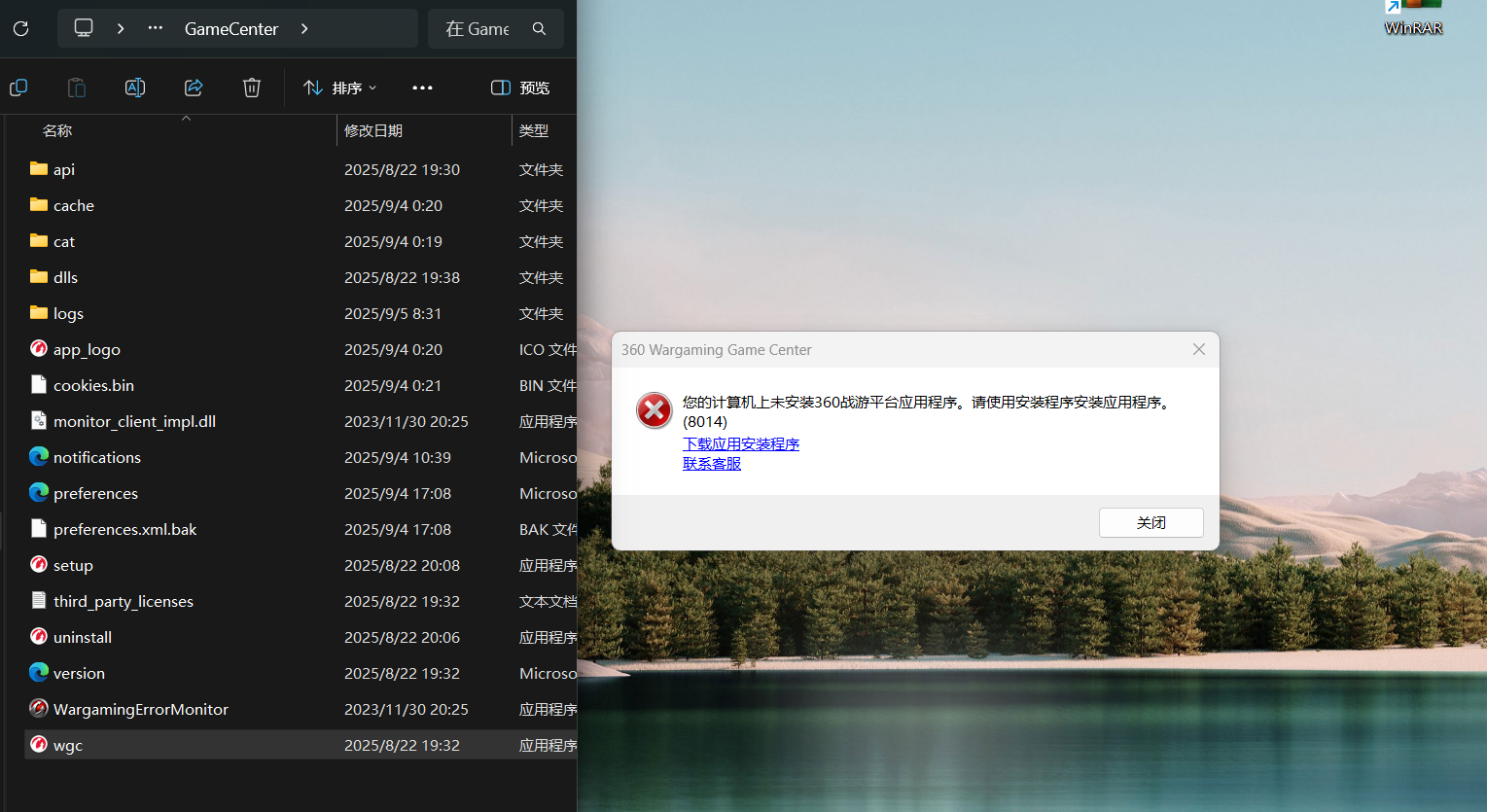Click the Rename toolbar icon
Image resolution: width=1487 pixels, height=812 pixels.
click(x=135, y=88)
